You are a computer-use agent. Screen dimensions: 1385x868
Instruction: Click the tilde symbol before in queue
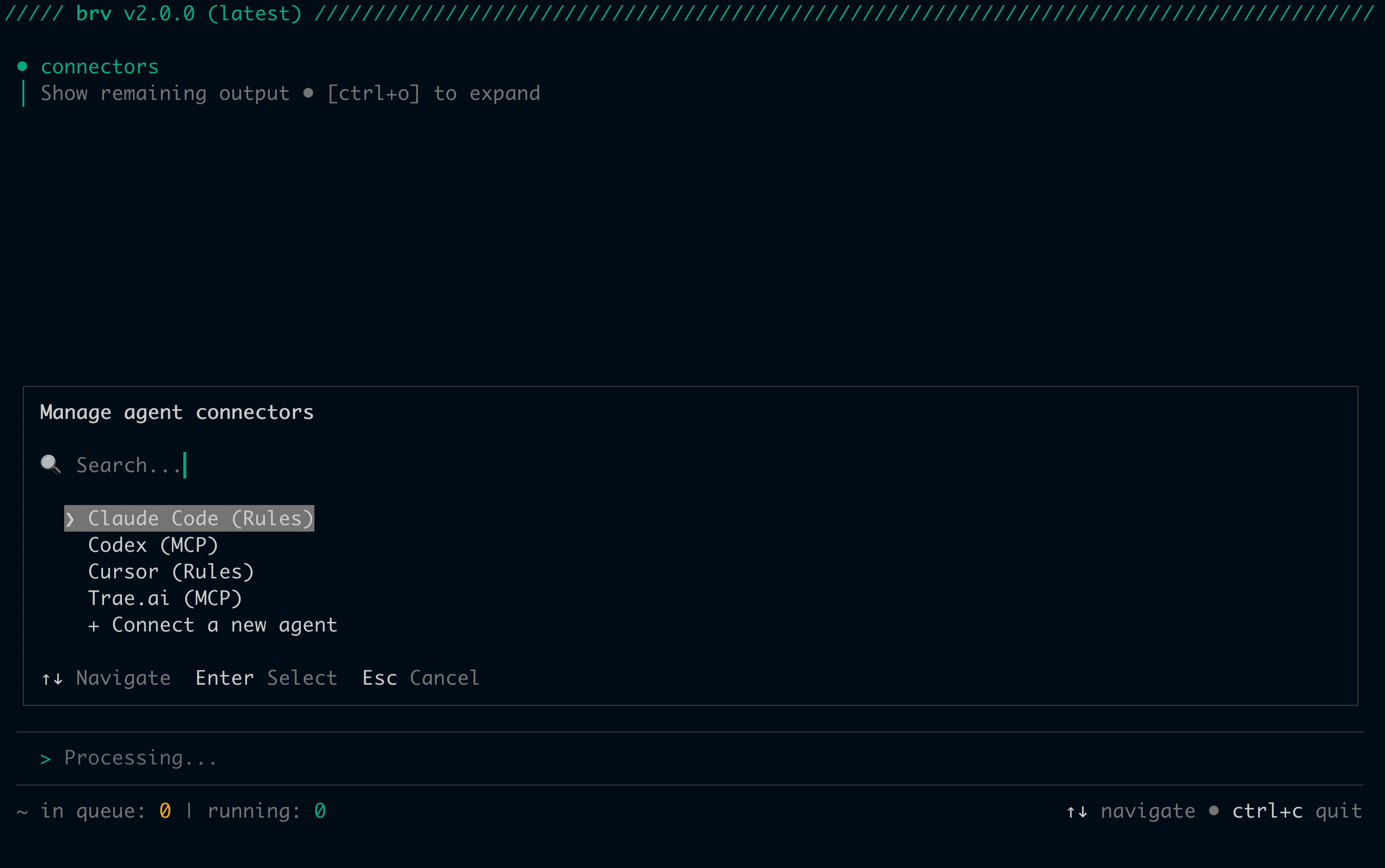point(22,812)
